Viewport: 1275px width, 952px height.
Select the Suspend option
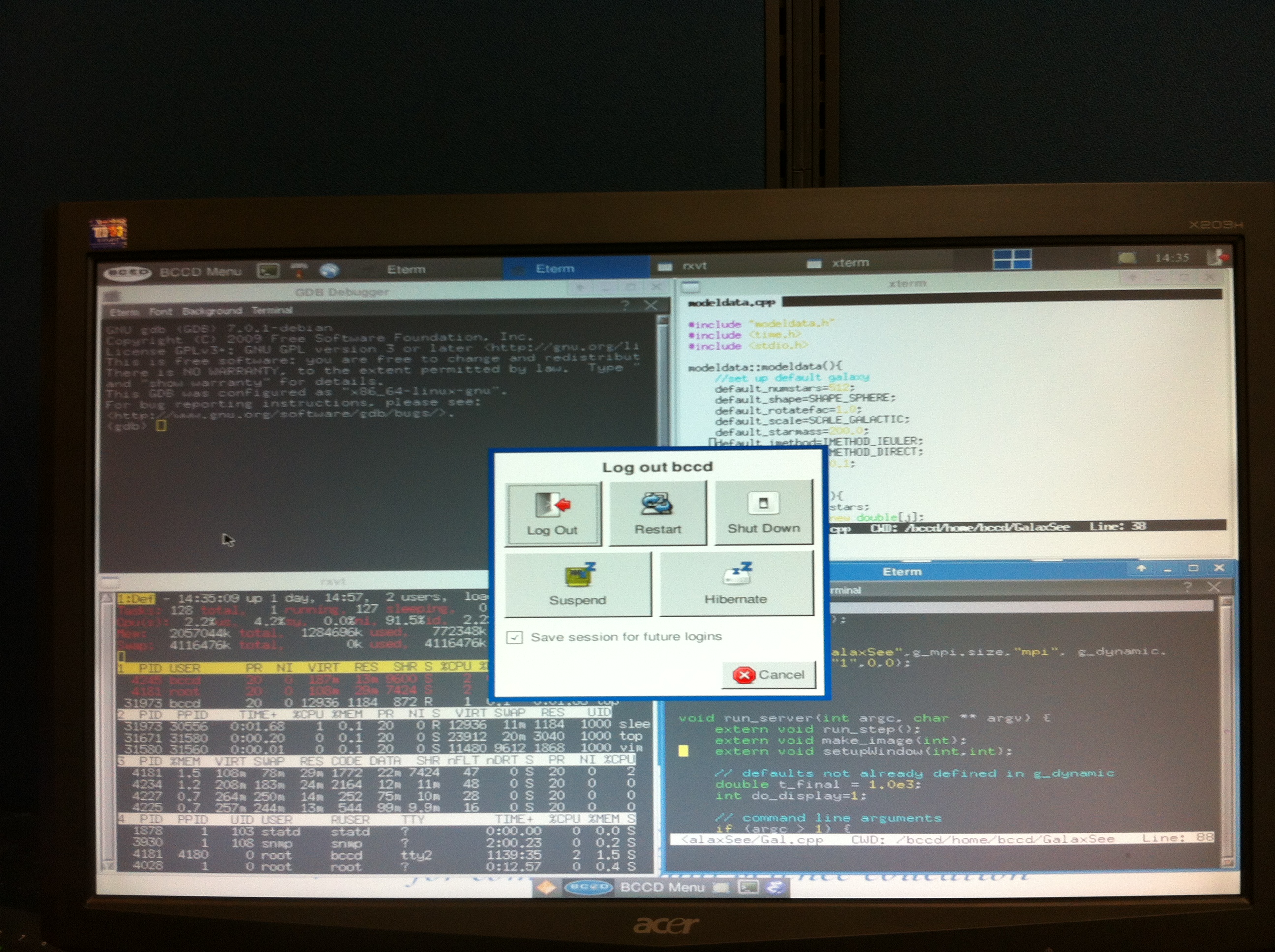(x=577, y=584)
